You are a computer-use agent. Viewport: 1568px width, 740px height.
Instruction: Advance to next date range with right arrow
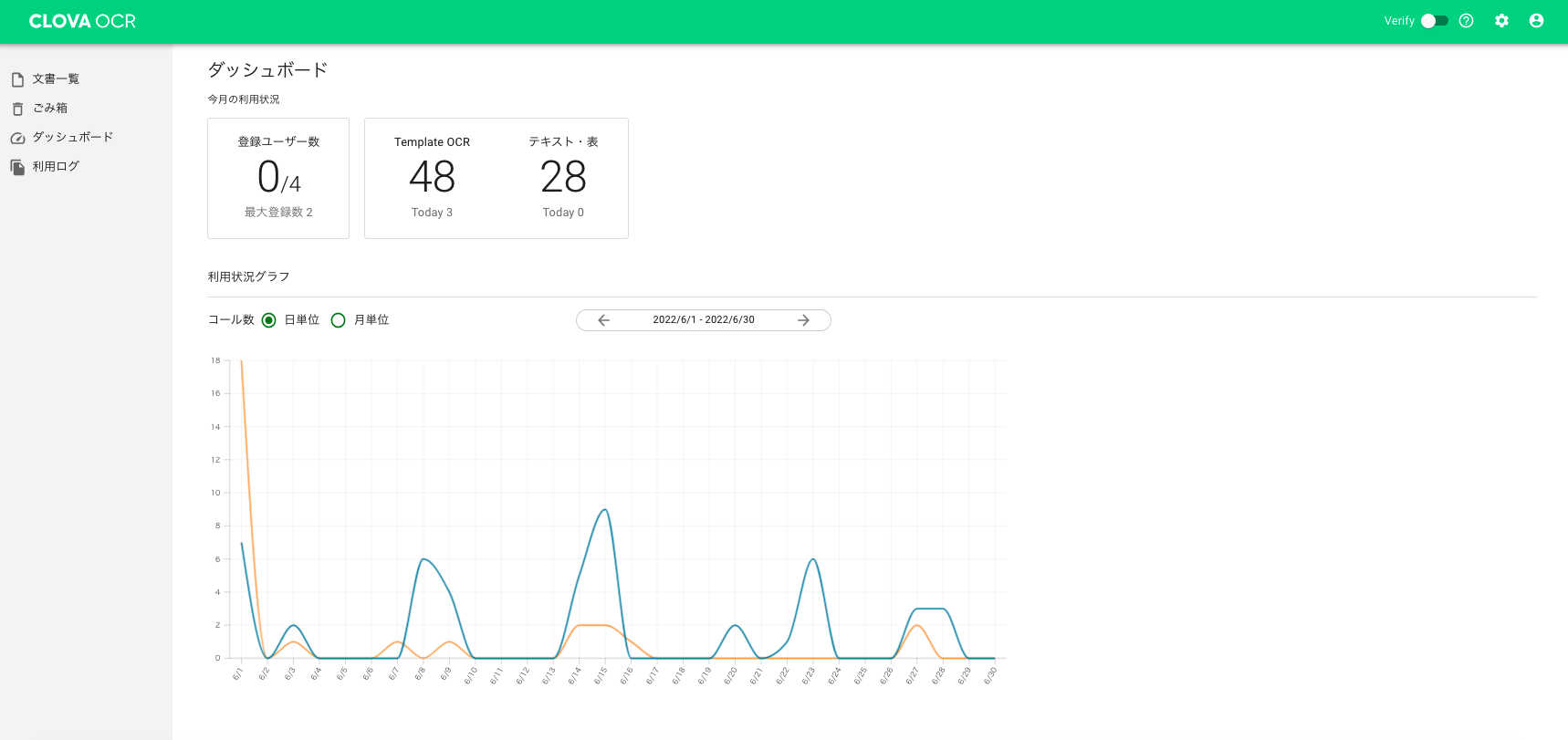803,320
